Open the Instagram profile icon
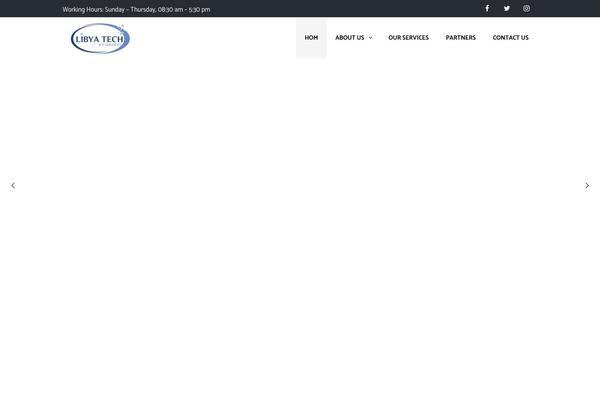The width and height of the screenshot is (600, 400). (x=527, y=8)
